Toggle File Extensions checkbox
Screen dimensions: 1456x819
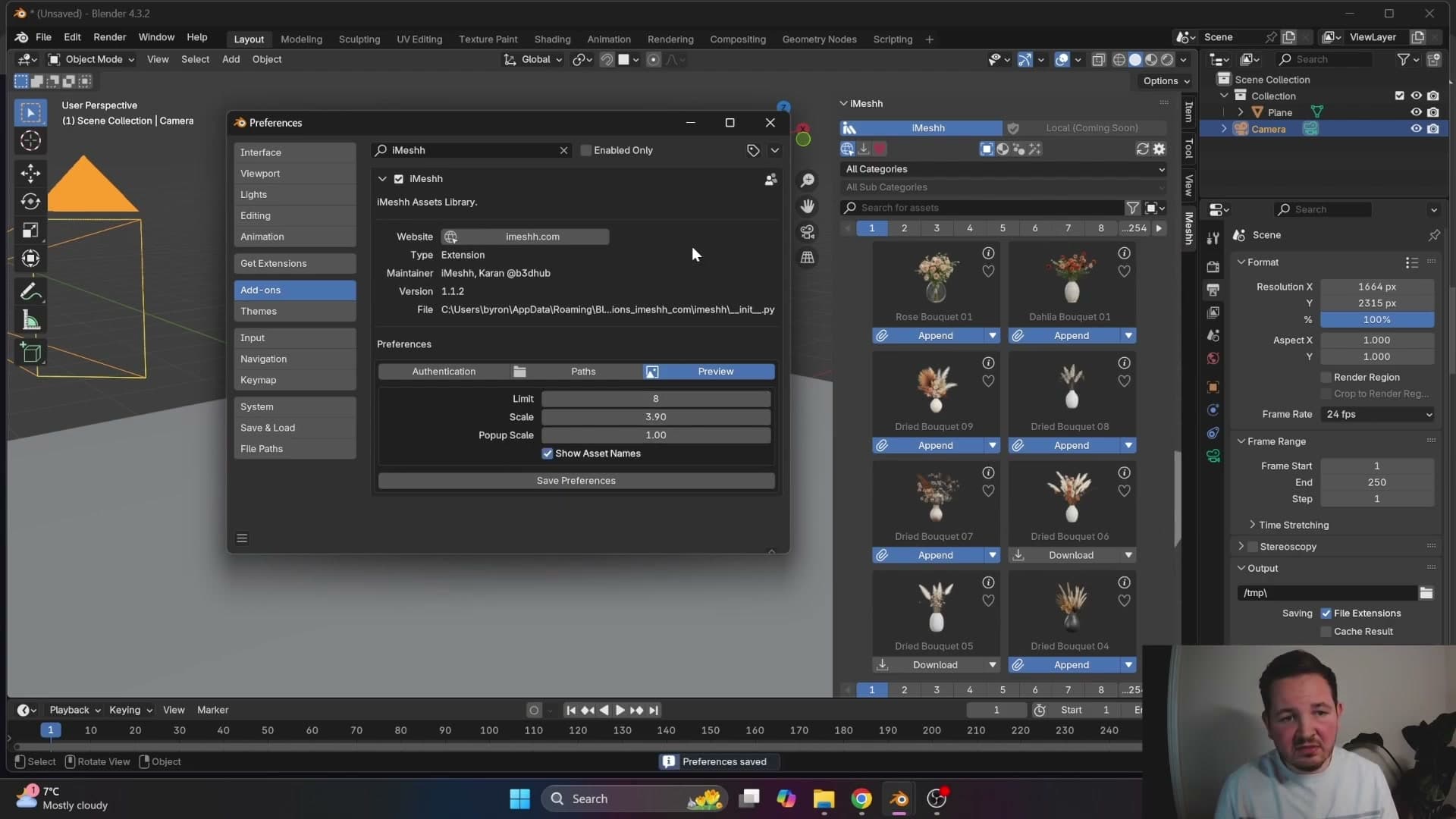click(x=1326, y=613)
